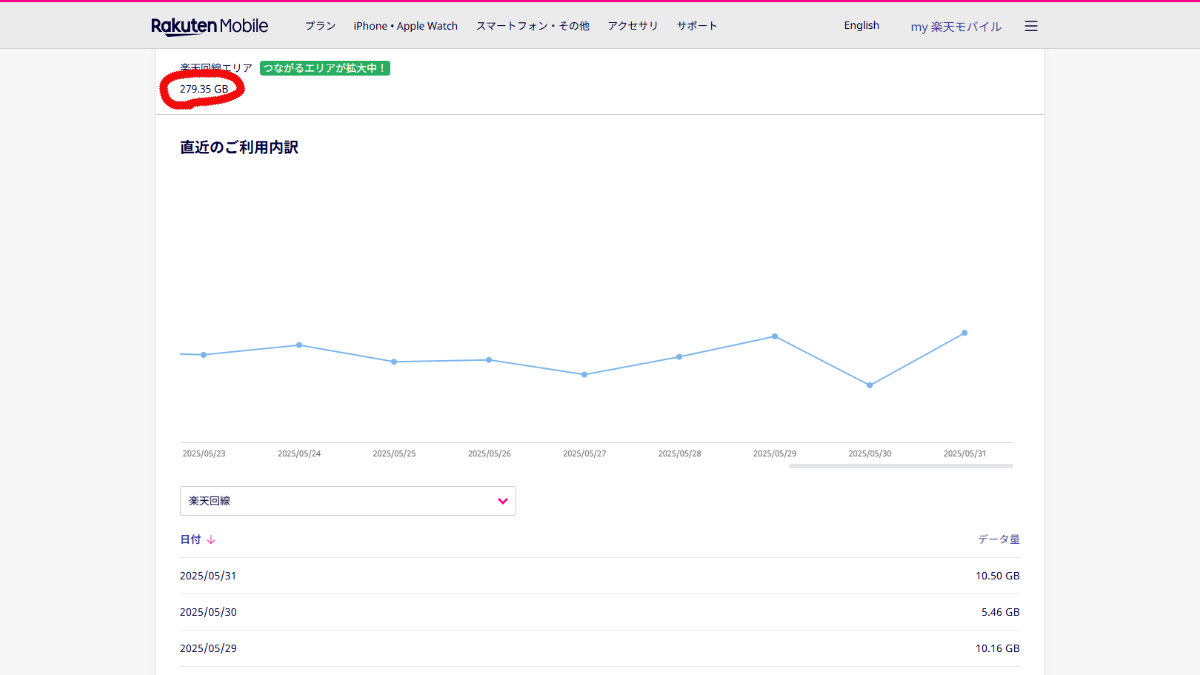Open the サポート menu
This screenshot has width=1200, height=675.
tap(697, 26)
